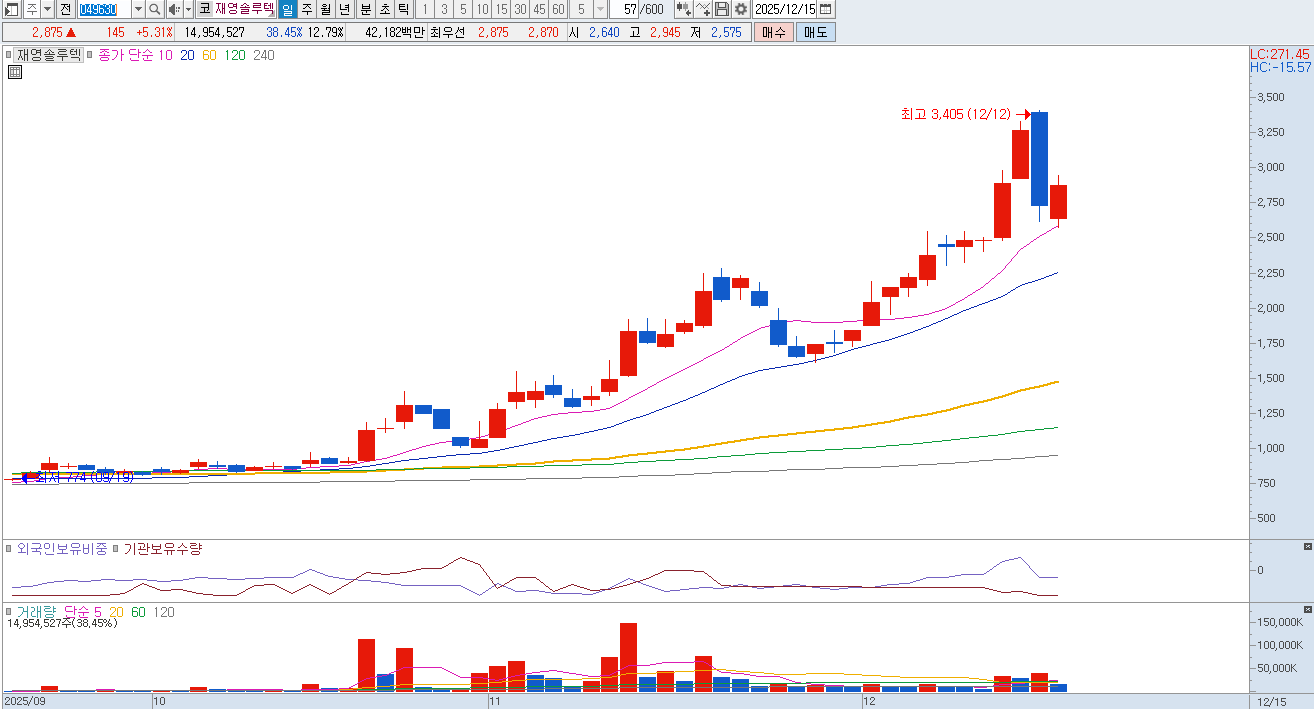The width and height of the screenshot is (1314, 709).
Task: Open the calendar date picker icon
Action: point(825,9)
